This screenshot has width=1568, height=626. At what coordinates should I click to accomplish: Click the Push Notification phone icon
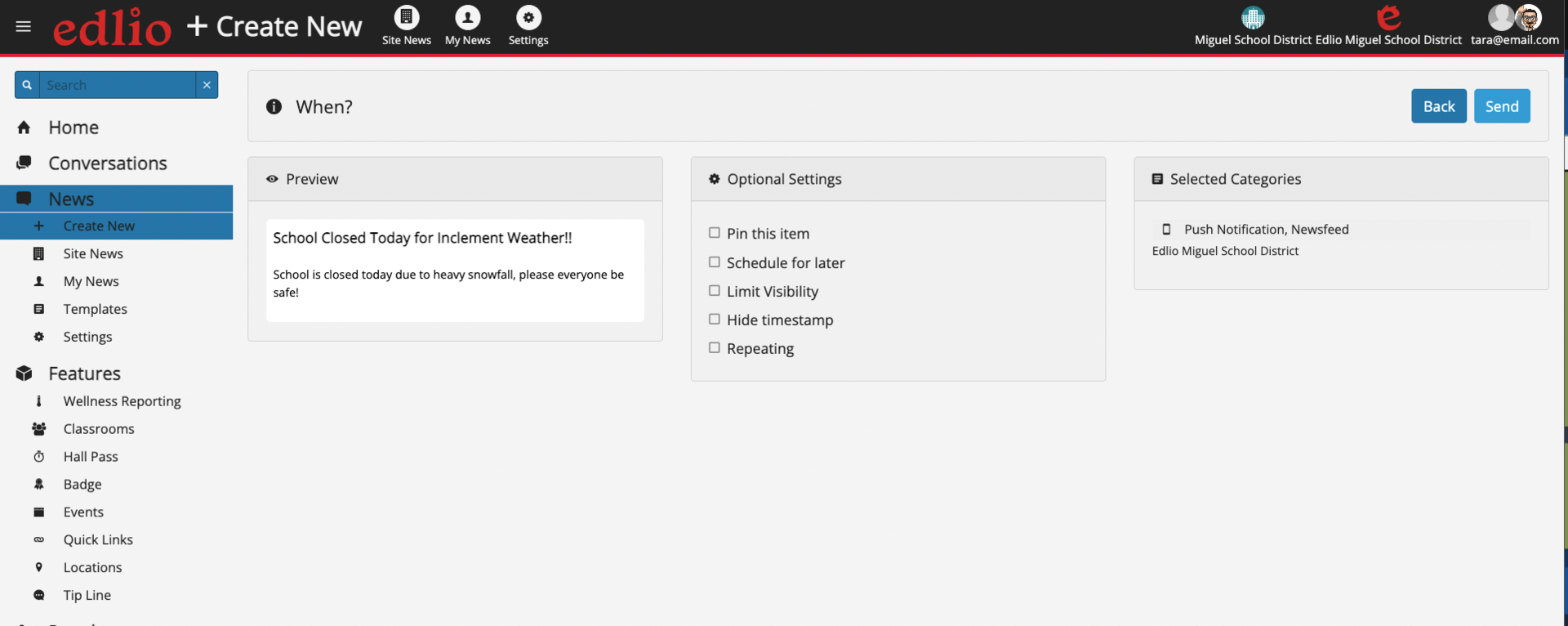point(1166,230)
